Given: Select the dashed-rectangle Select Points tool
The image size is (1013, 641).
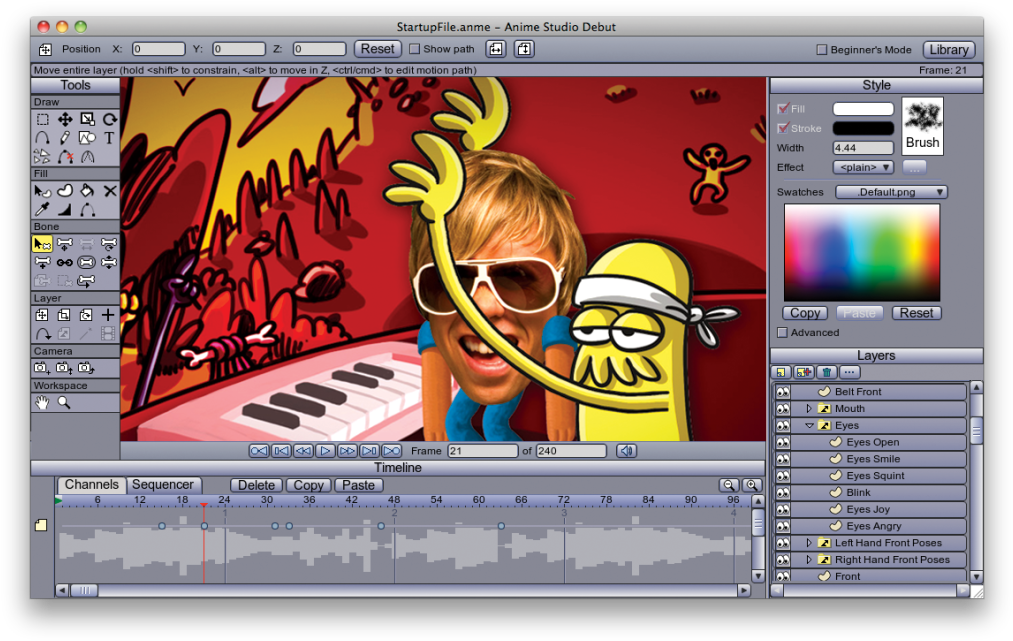Looking at the screenshot, I should point(43,120).
